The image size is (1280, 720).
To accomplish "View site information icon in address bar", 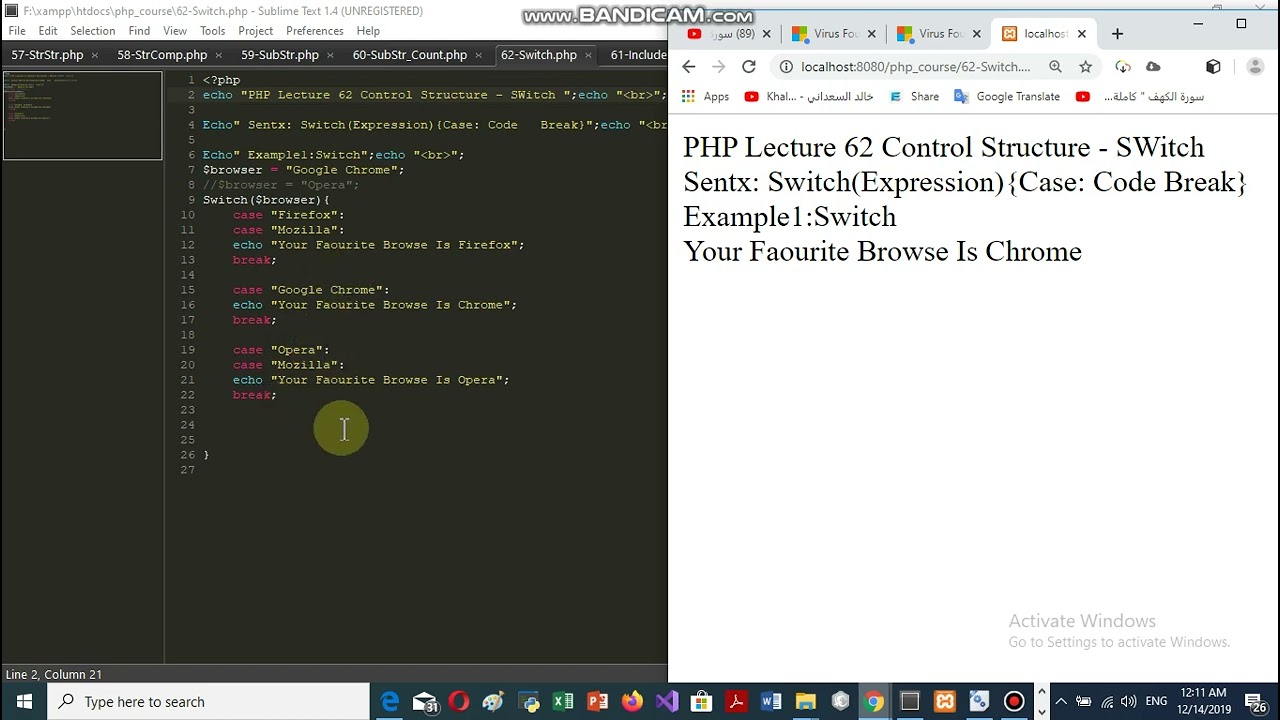I will click(x=786, y=67).
